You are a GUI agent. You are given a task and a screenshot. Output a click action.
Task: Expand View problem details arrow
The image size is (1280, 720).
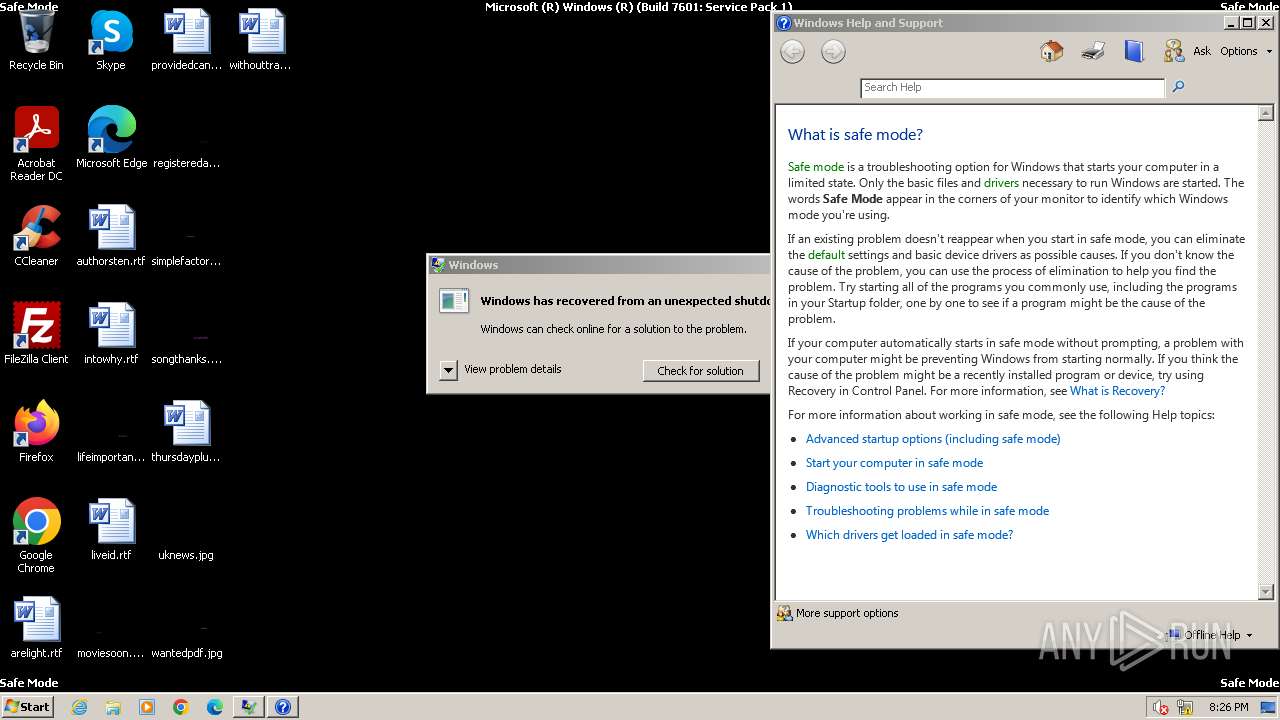click(x=448, y=370)
